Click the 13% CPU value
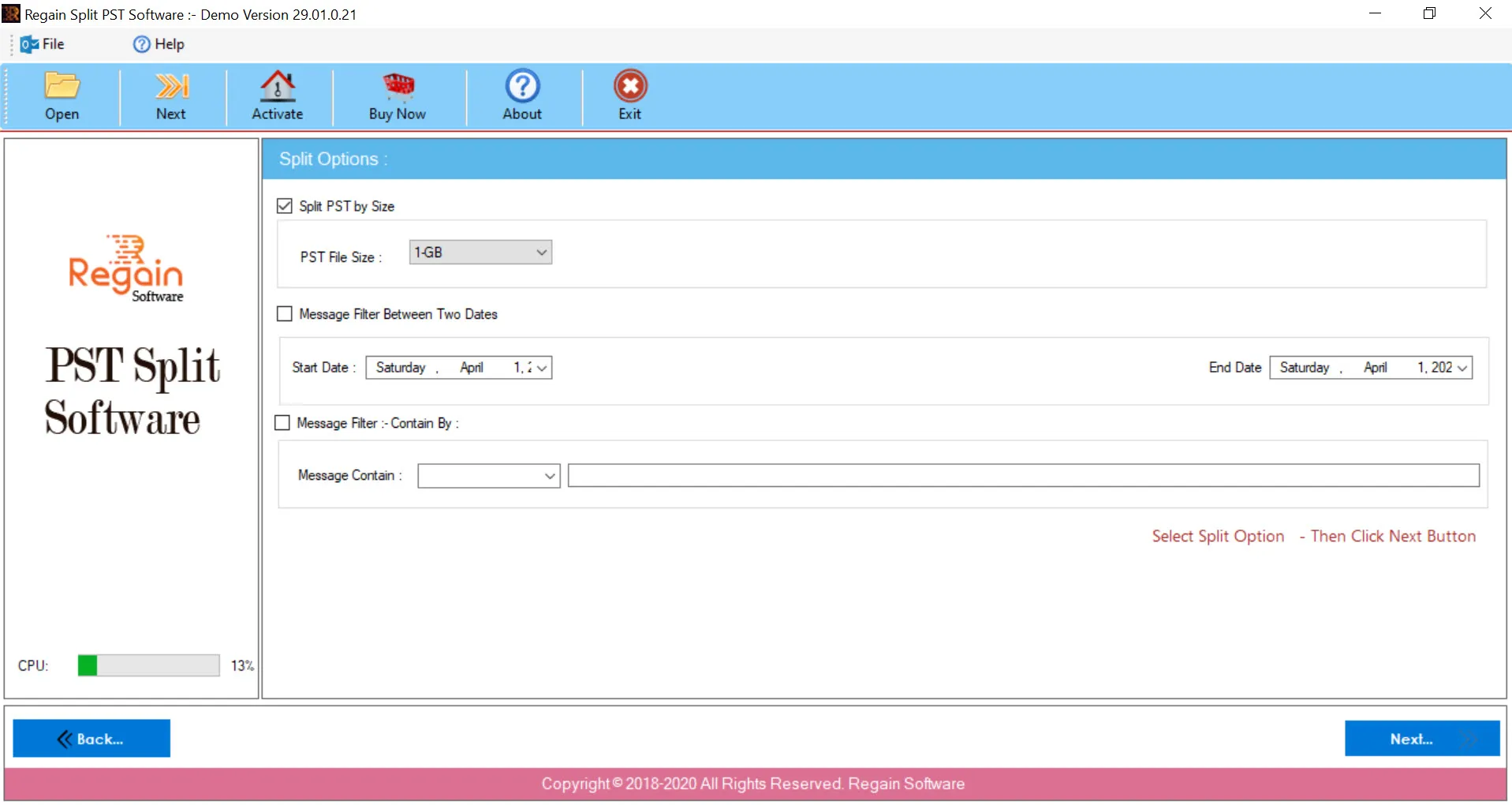 tap(242, 666)
